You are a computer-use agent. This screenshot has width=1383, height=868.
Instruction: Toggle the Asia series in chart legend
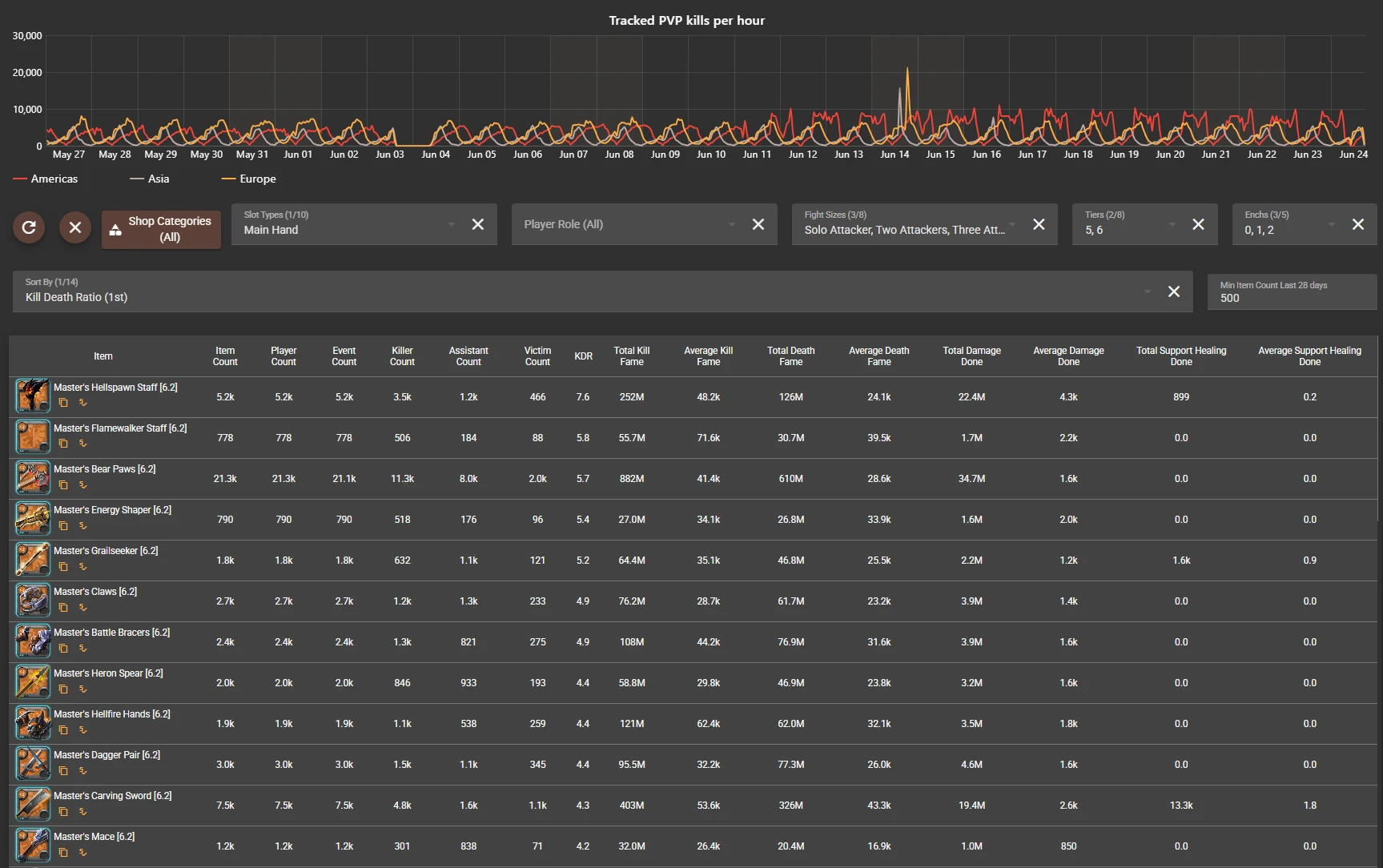[x=150, y=179]
